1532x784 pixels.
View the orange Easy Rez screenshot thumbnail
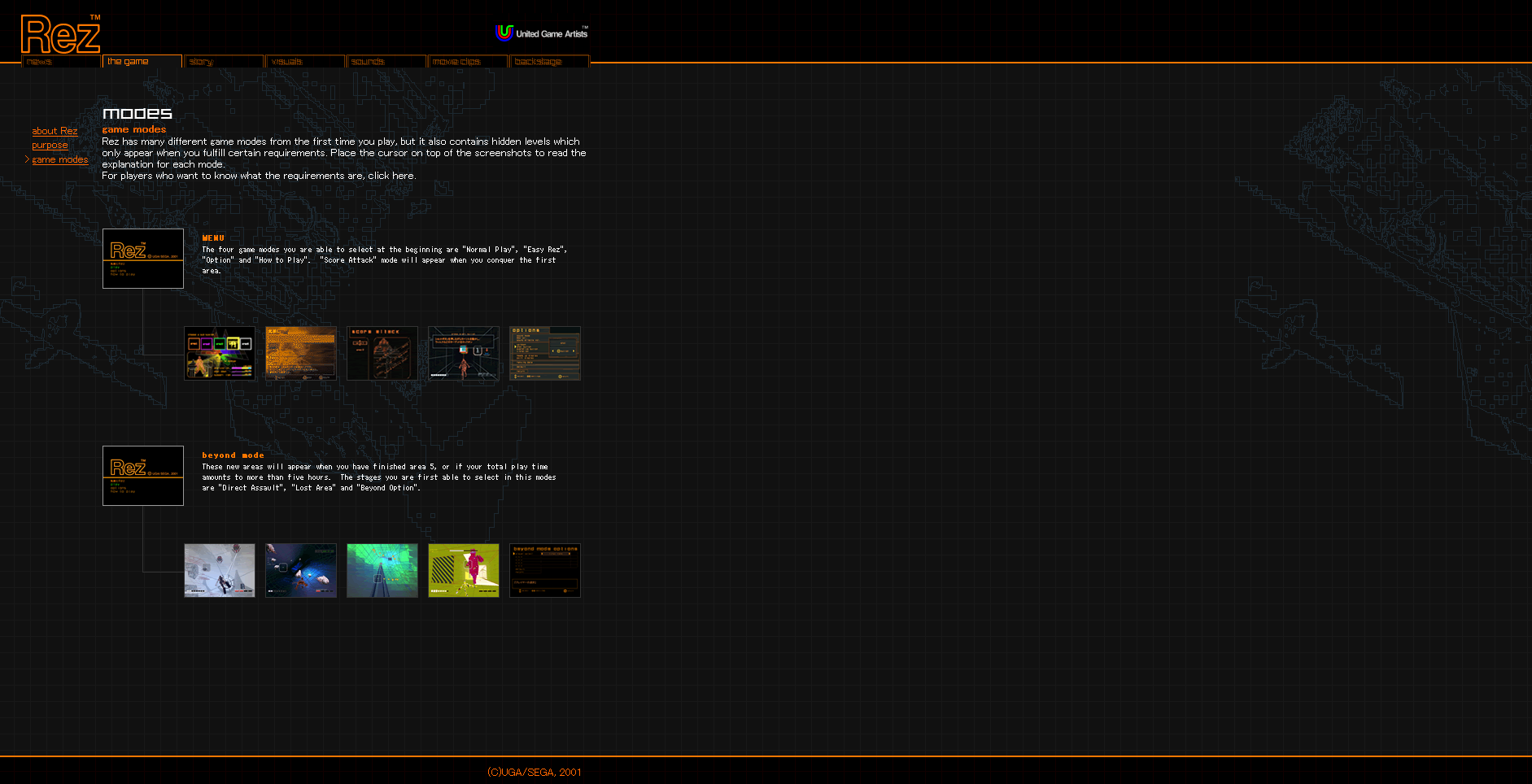pyautogui.click(x=301, y=354)
